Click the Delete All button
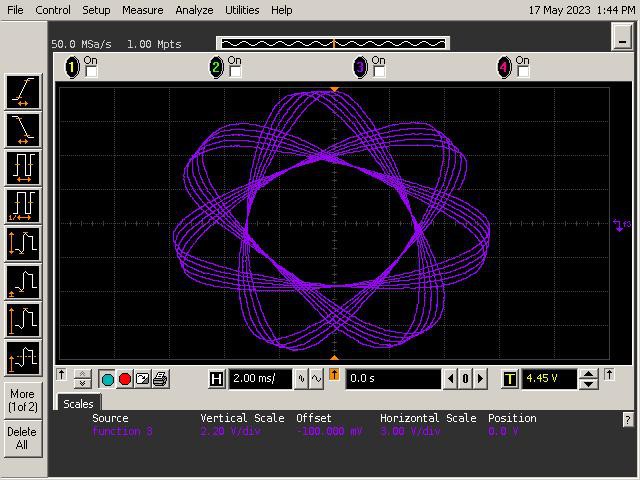Viewport: 640px width, 480px height. [22, 438]
